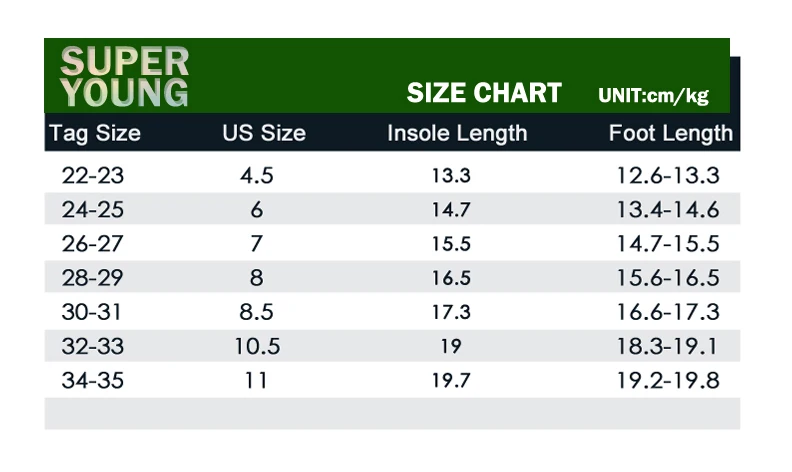Click insole length 19 cell
This screenshot has width=792, height=472.
[x=451, y=346]
